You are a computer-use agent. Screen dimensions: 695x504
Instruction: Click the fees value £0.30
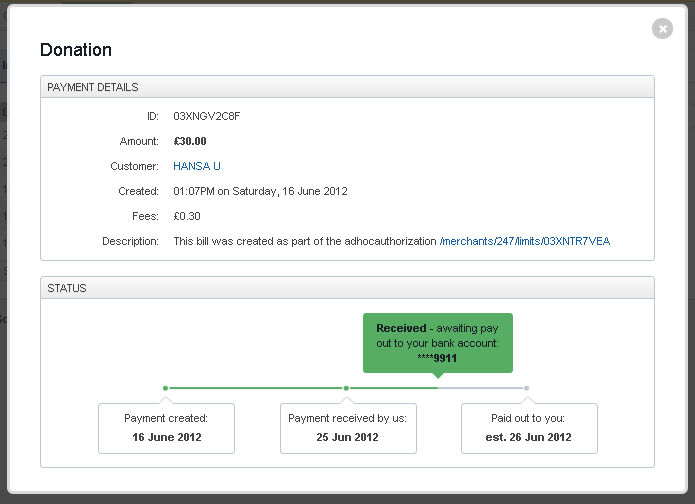187,216
